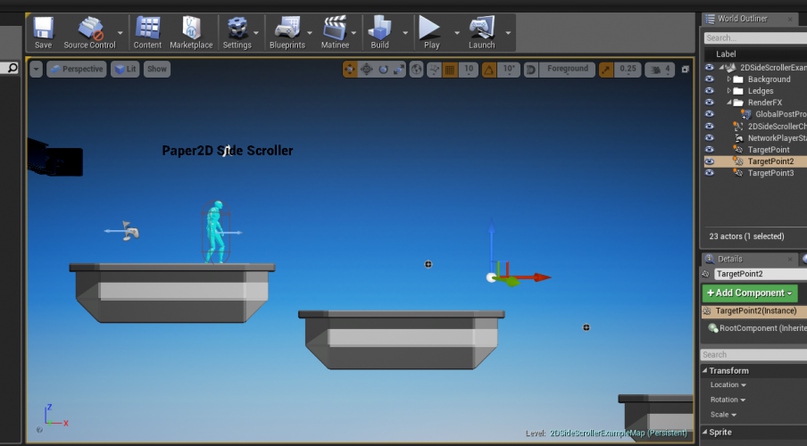The image size is (807, 446).
Task: Open the Matinee toolbar icon
Action: (x=335, y=32)
